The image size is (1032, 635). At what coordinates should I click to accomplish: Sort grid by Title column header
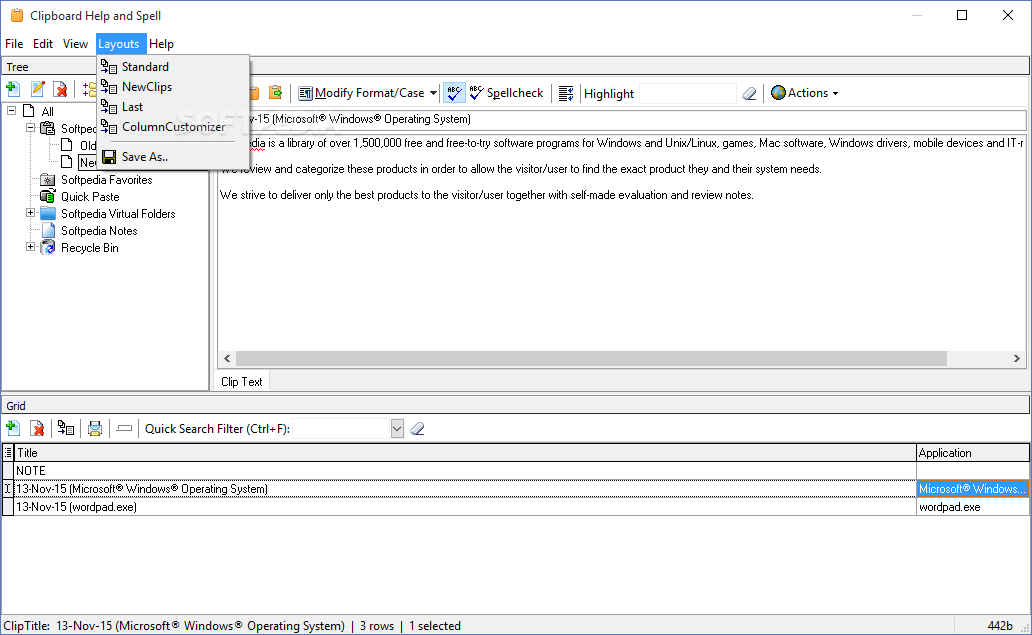pyautogui.click(x=465, y=453)
